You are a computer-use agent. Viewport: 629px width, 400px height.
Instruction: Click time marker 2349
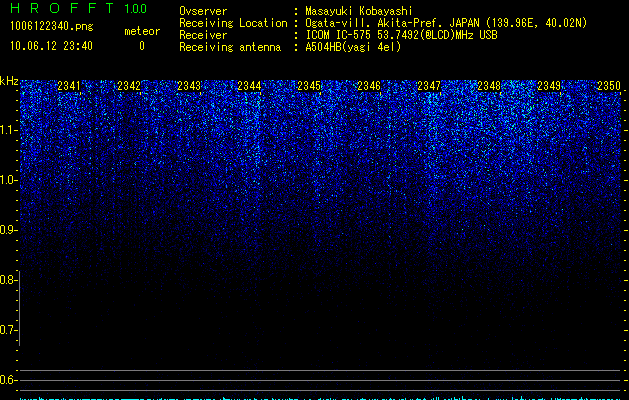[x=549, y=86]
